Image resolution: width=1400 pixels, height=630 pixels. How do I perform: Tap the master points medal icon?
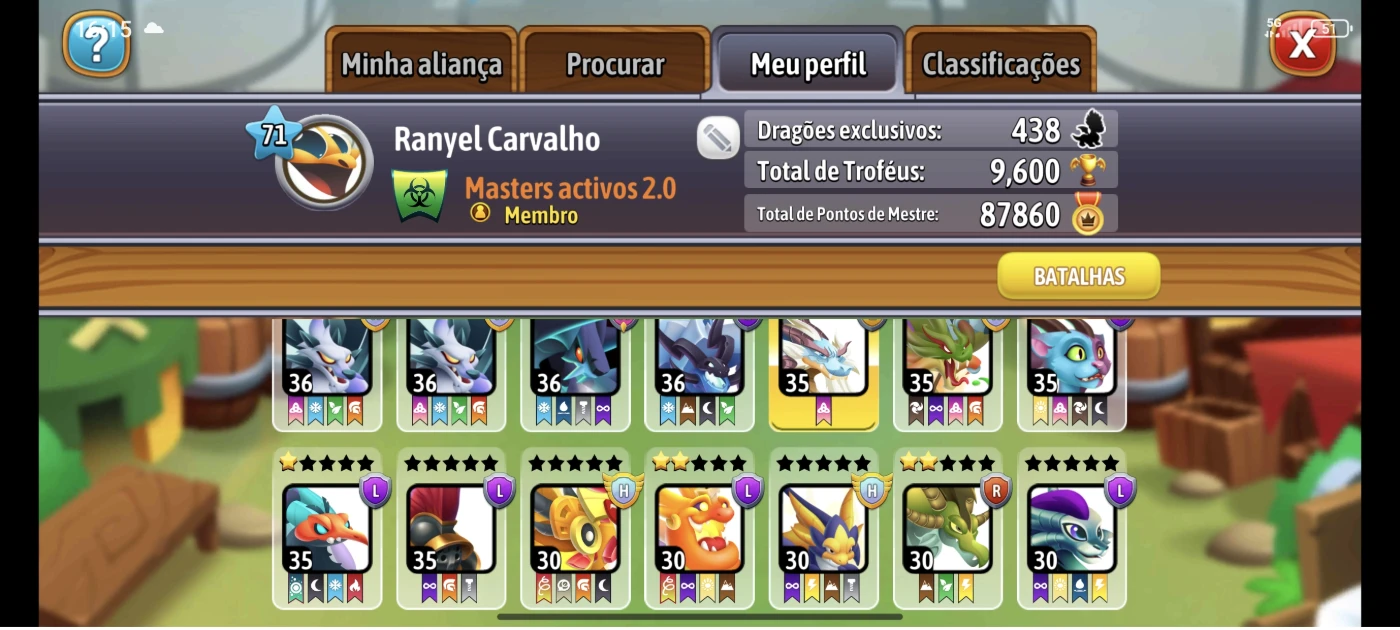(x=1088, y=213)
